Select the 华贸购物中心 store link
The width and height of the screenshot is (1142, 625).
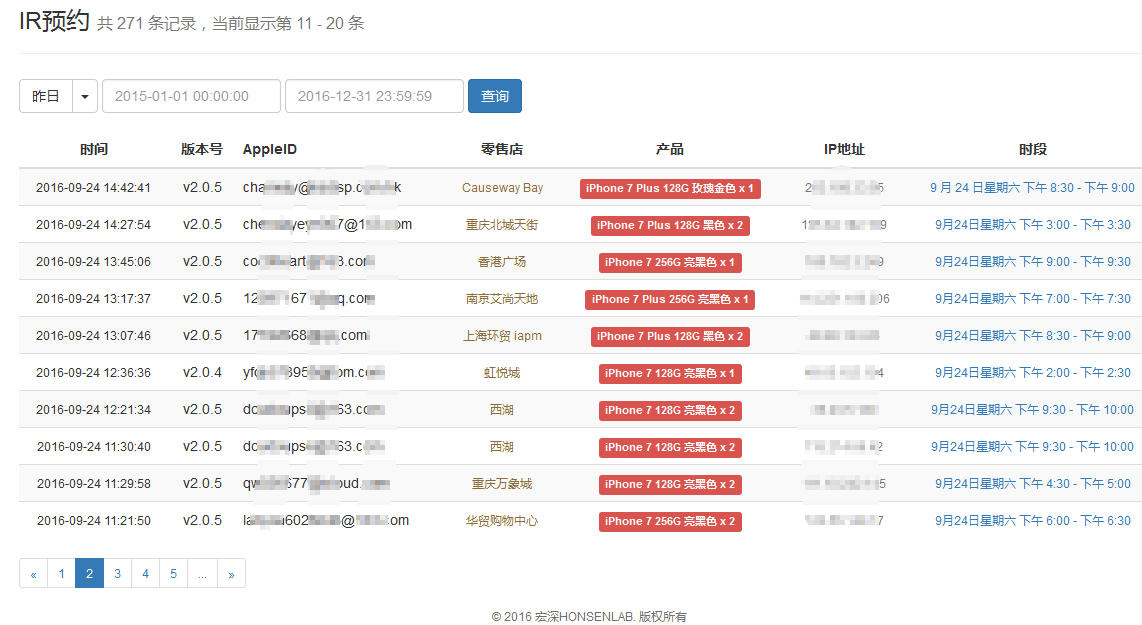[x=502, y=521]
